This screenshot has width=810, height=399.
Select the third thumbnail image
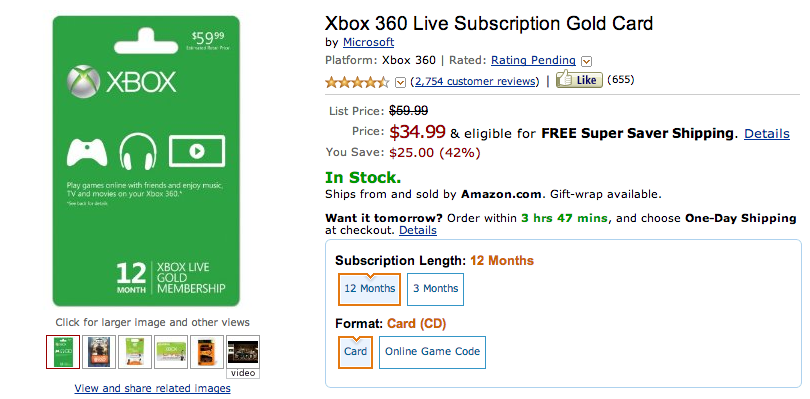[135, 352]
